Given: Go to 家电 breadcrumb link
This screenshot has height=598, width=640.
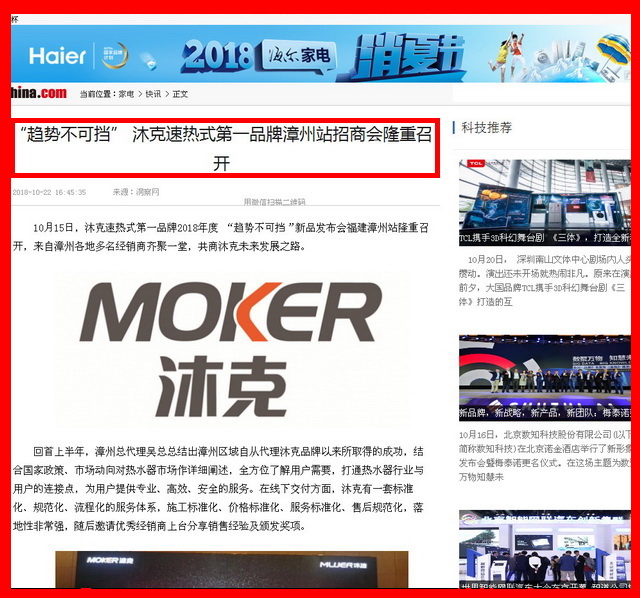Looking at the screenshot, I should (126, 94).
